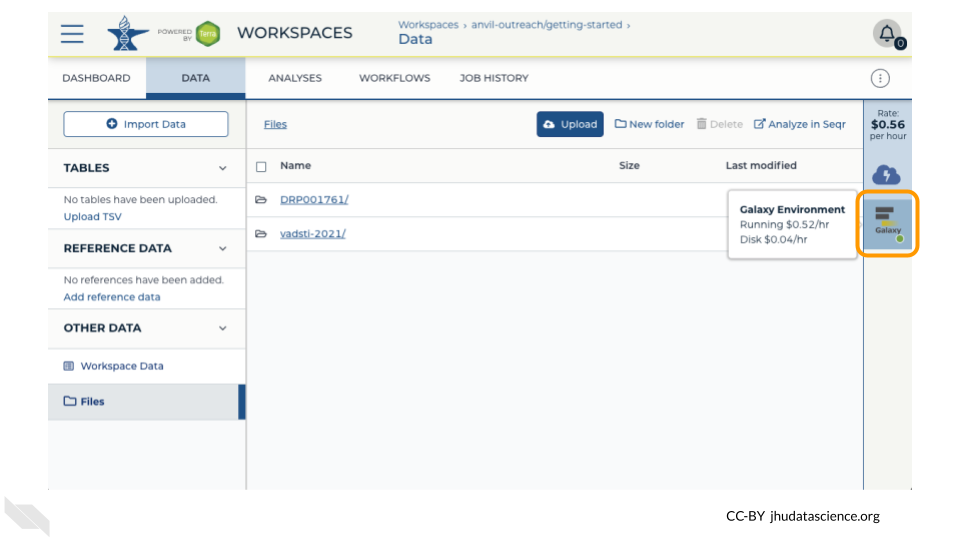
Task: Click the disabled Delete button
Action: click(719, 124)
